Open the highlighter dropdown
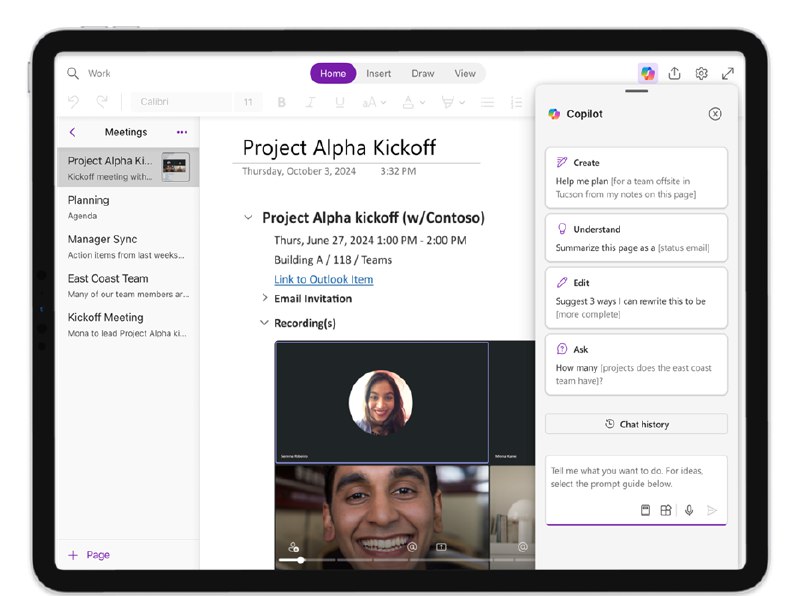The width and height of the screenshot is (800, 596). (453, 103)
